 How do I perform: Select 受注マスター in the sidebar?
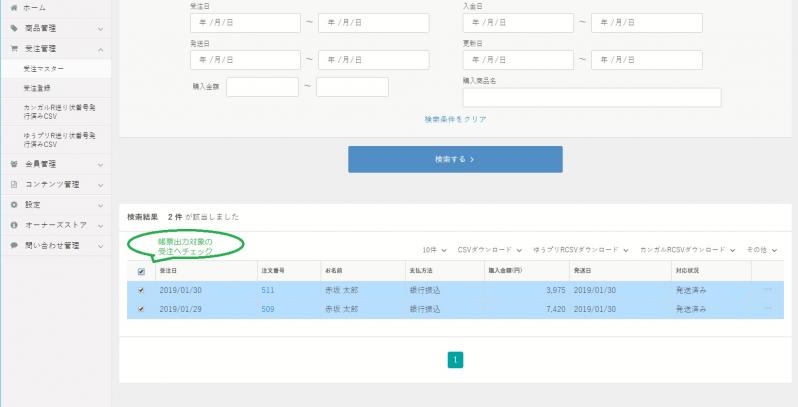click(x=56, y=69)
